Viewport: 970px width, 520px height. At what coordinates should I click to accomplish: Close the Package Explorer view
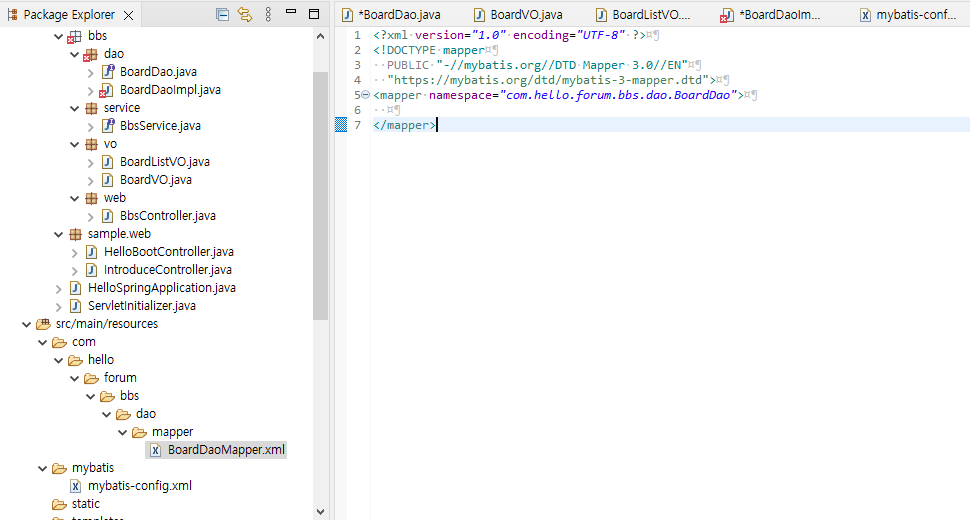129,15
